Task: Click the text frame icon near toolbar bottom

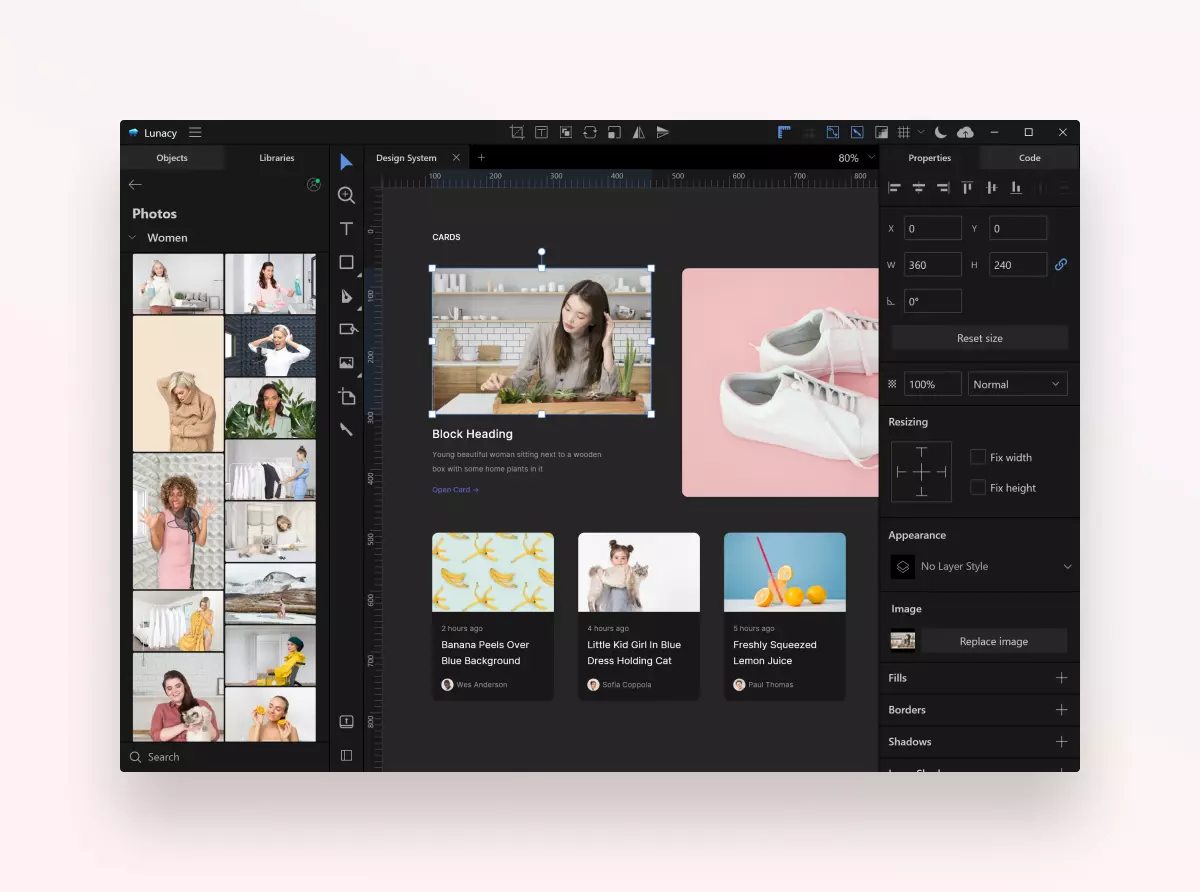Action: click(x=346, y=721)
